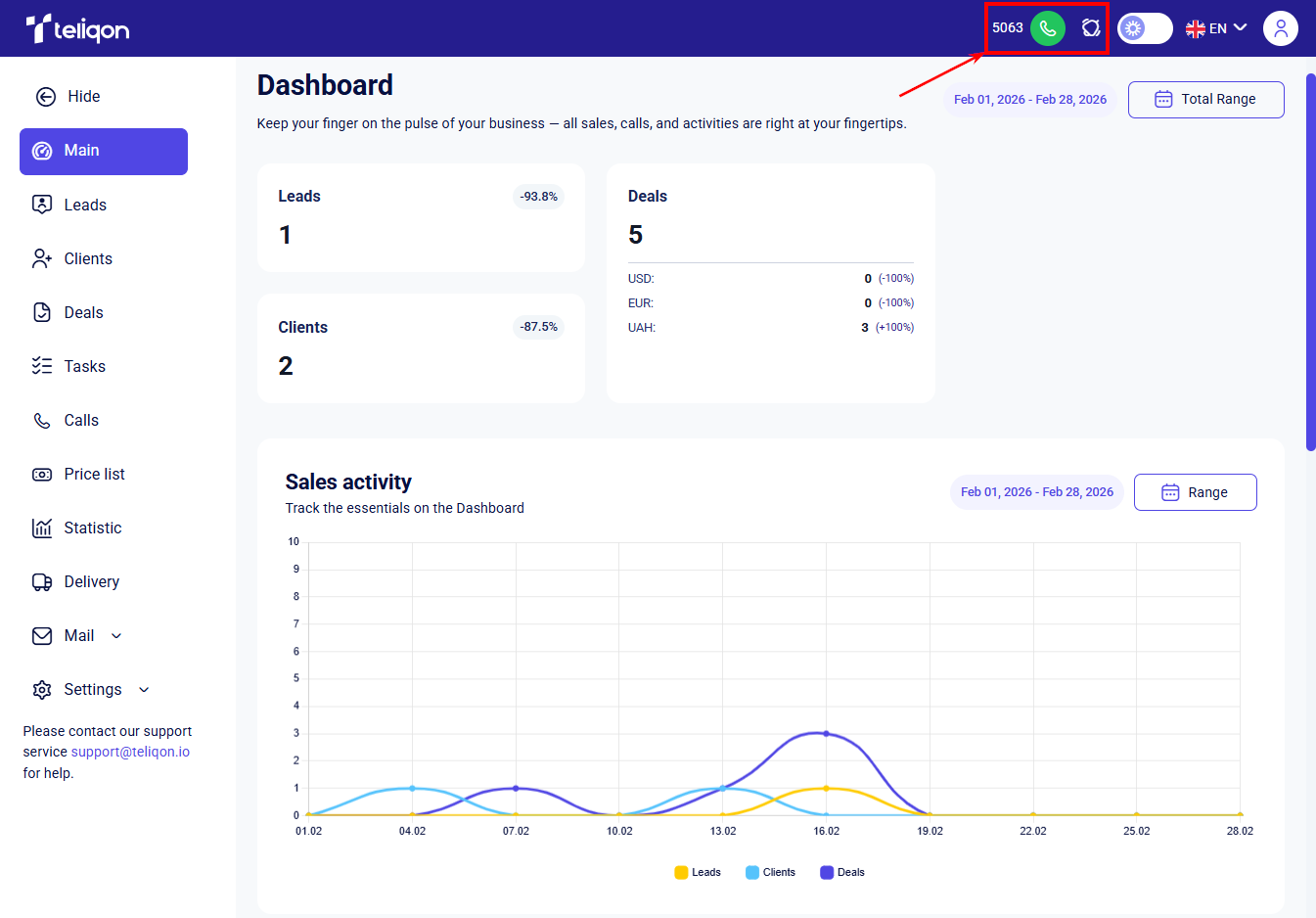Open the Price list icon
The height and width of the screenshot is (918, 1316).
click(42, 475)
